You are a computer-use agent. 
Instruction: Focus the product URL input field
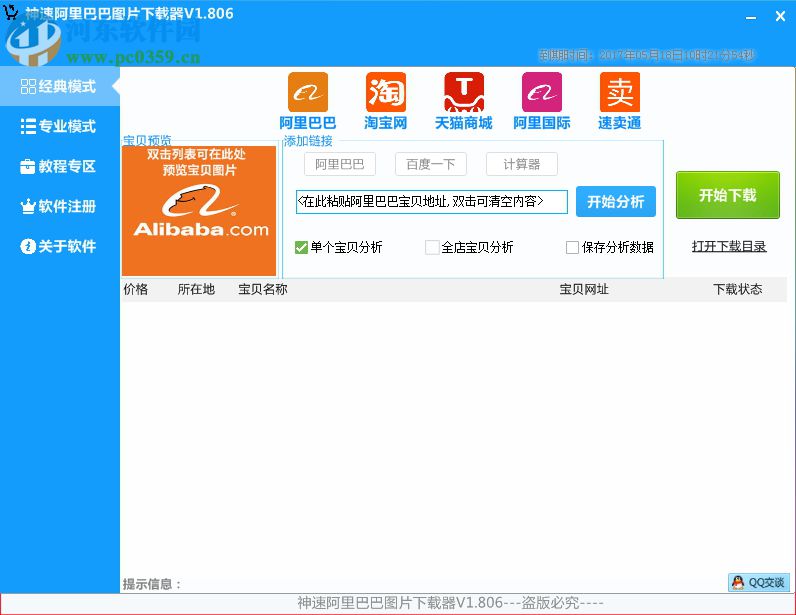coord(432,202)
